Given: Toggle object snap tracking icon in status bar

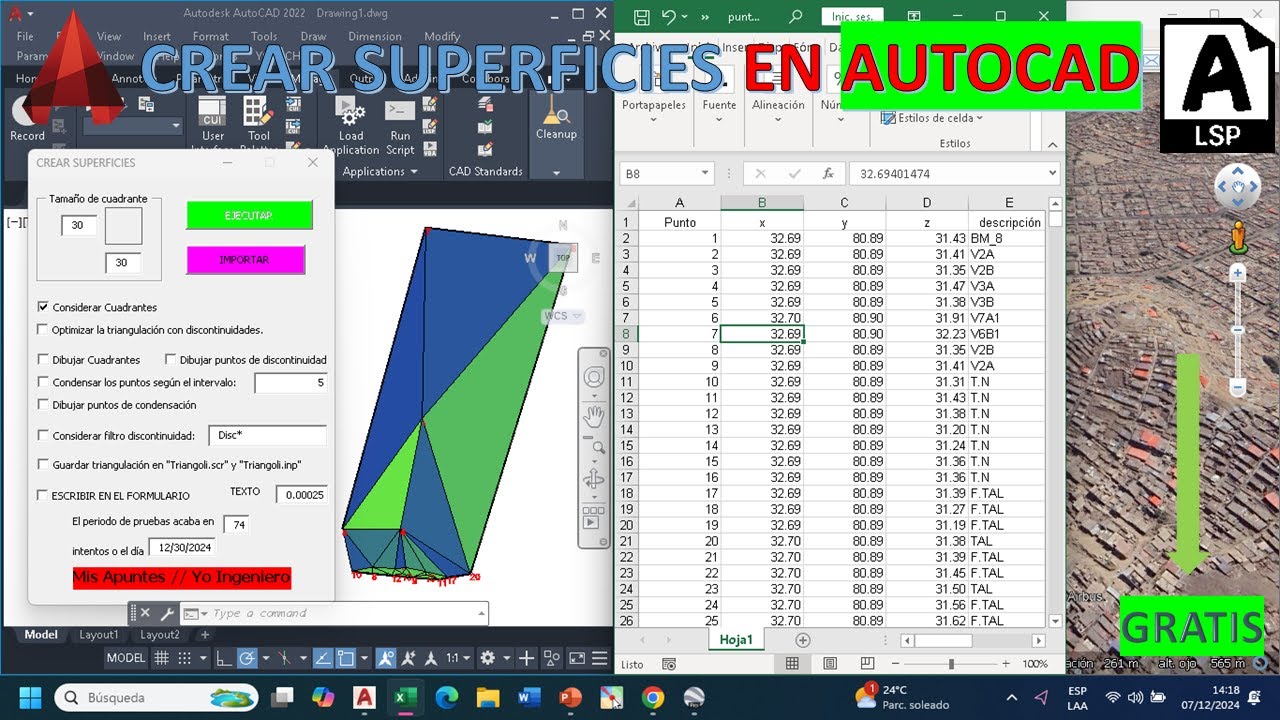Looking at the screenshot, I should pos(323,658).
